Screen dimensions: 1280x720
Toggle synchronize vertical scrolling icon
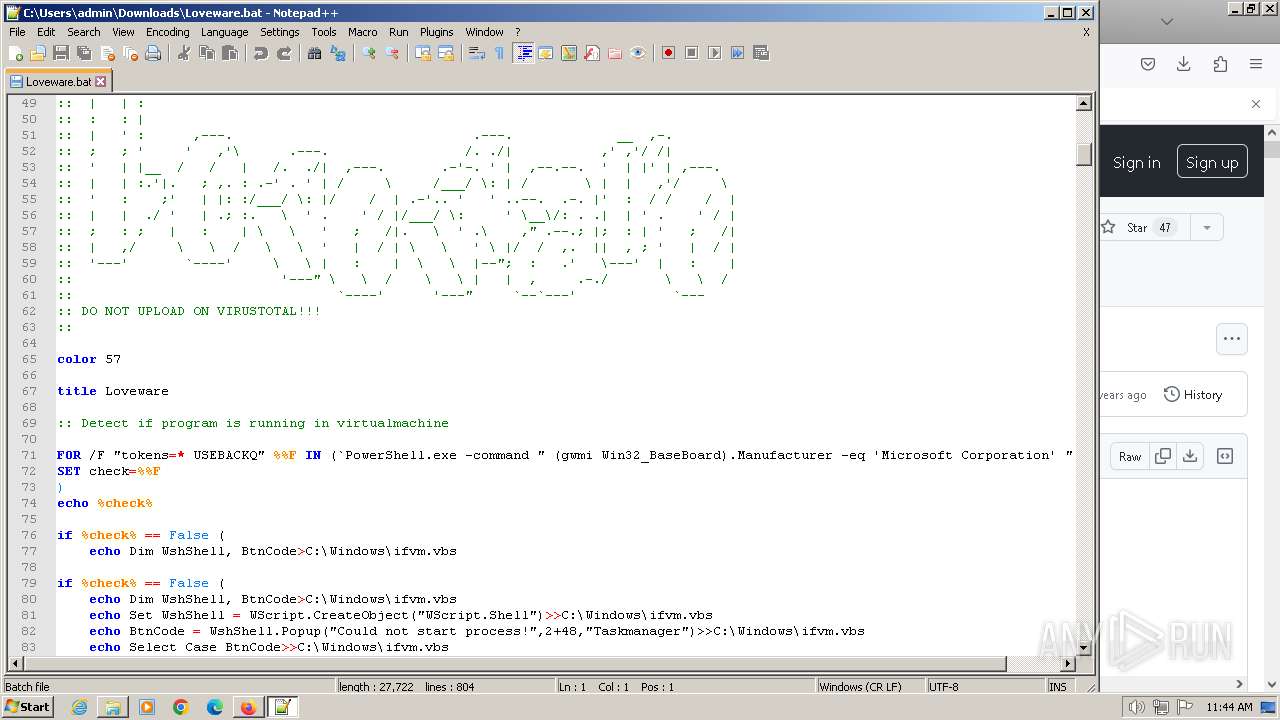[423, 53]
